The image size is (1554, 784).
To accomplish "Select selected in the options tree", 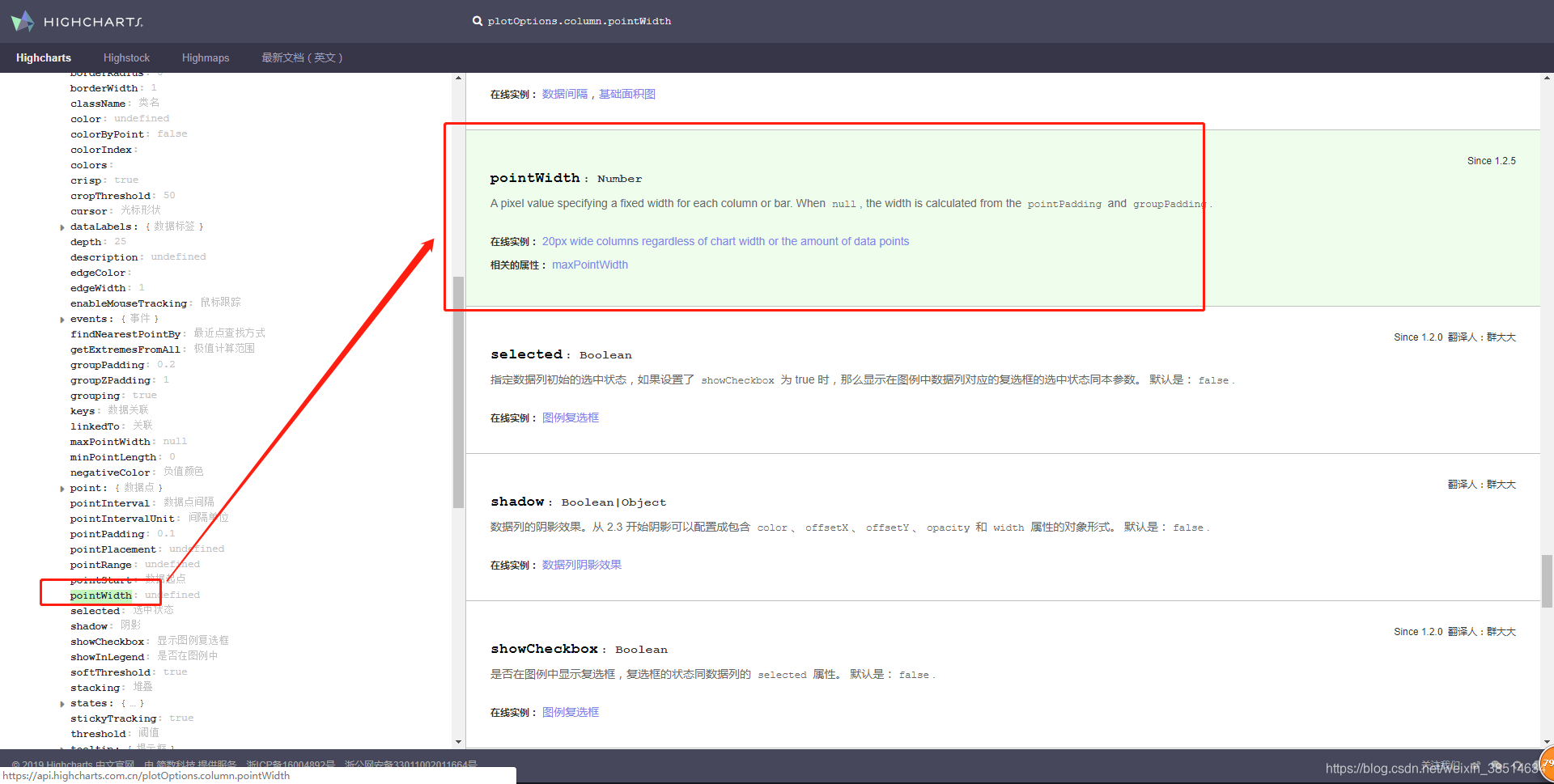I will click(x=95, y=611).
